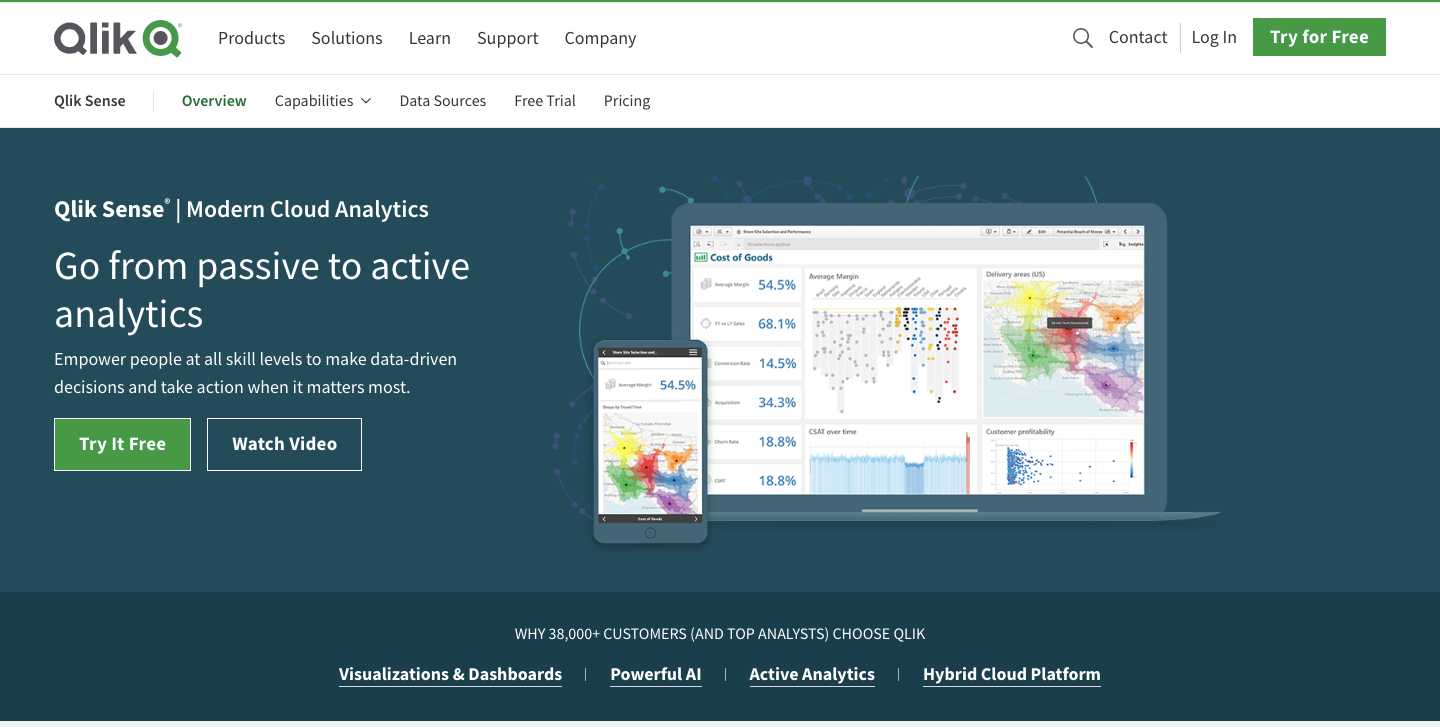The width and height of the screenshot is (1440, 727).
Task: Click the Qlik logo in the header
Action: coord(118,38)
